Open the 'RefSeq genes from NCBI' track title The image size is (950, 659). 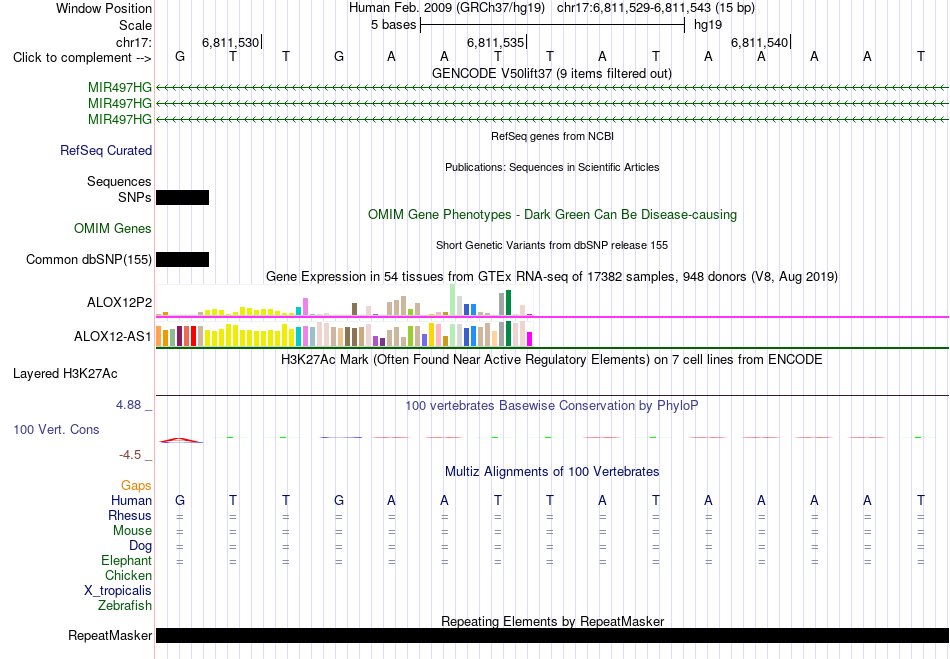pyautogui.click(x=552, y=136)
